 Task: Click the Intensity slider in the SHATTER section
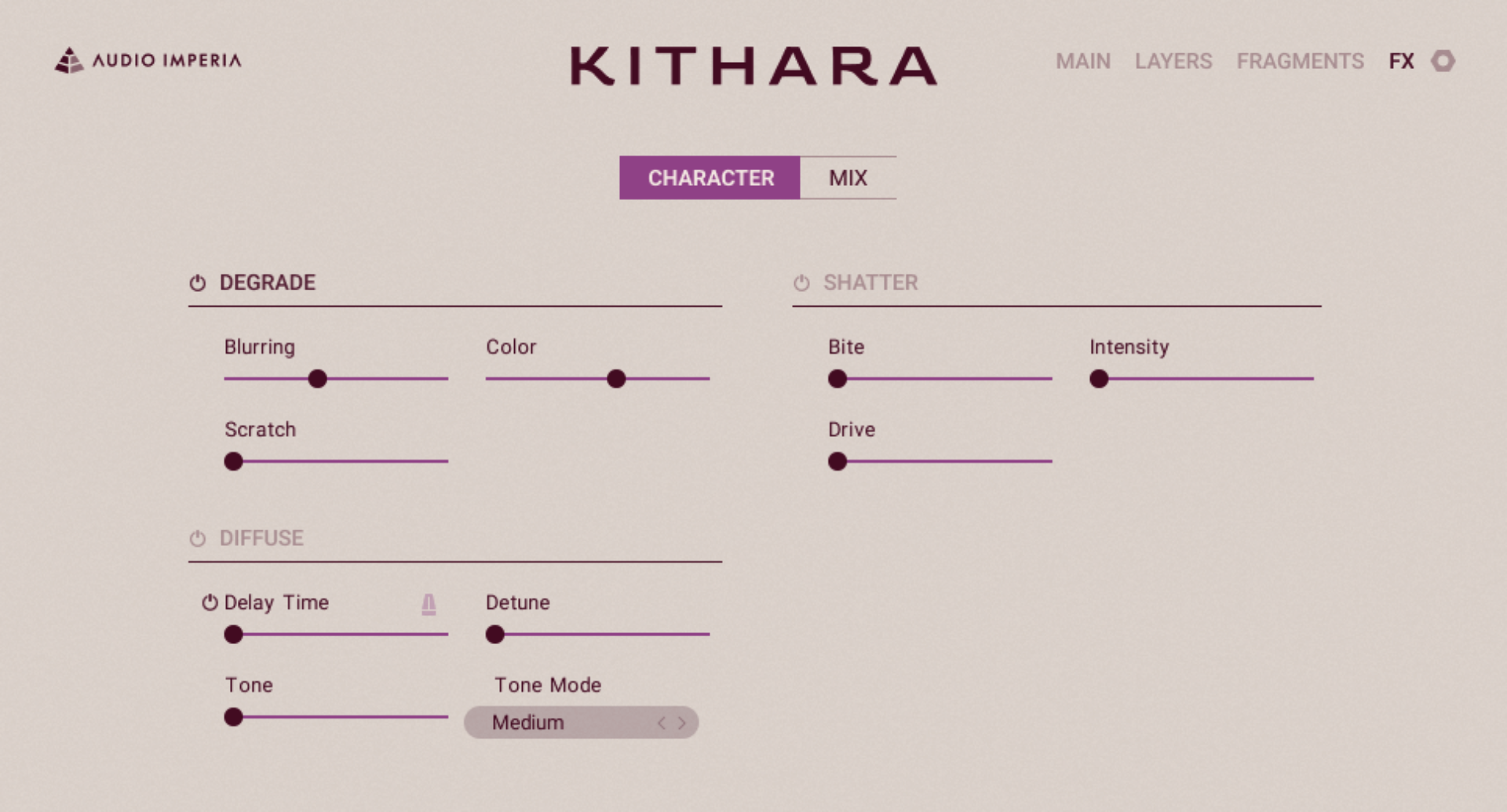(x=1100, y=380)
